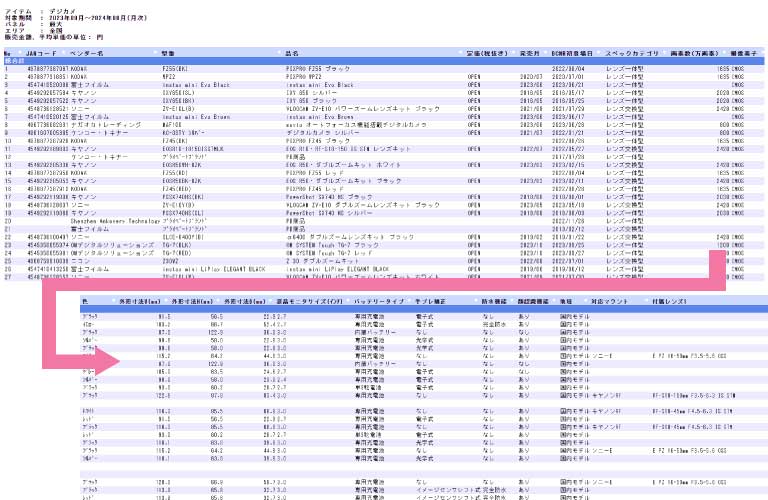Select model cell TG-7(BLK)

coord(177,245)
